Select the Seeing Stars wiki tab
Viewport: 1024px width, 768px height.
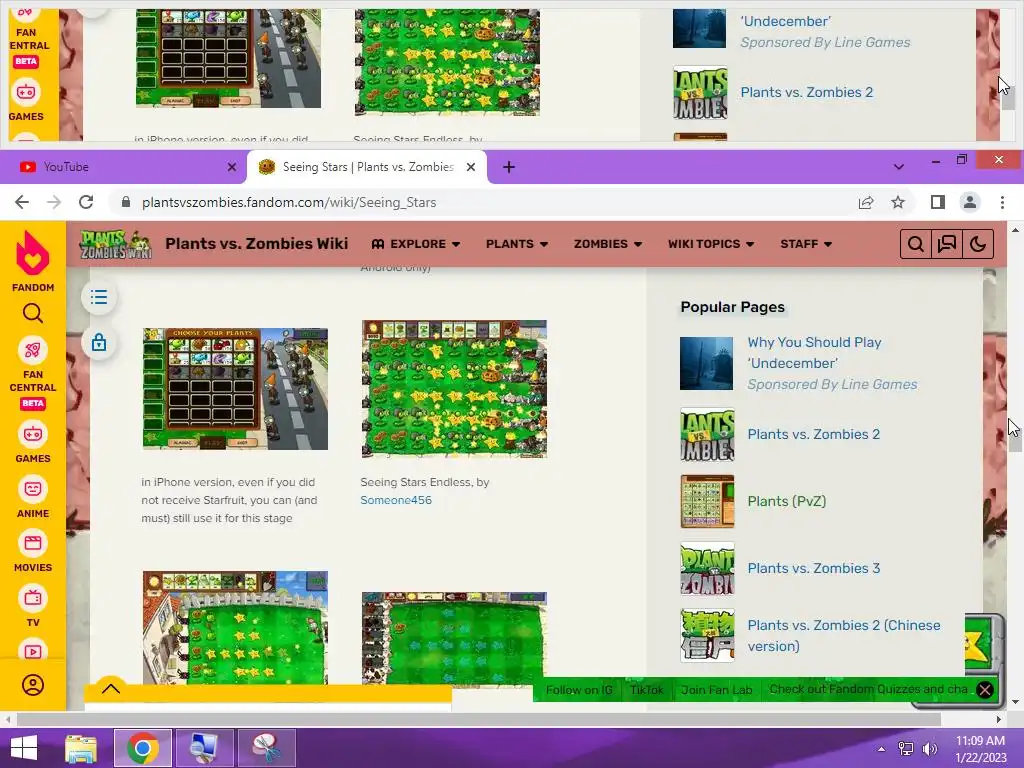coord(367,167)
